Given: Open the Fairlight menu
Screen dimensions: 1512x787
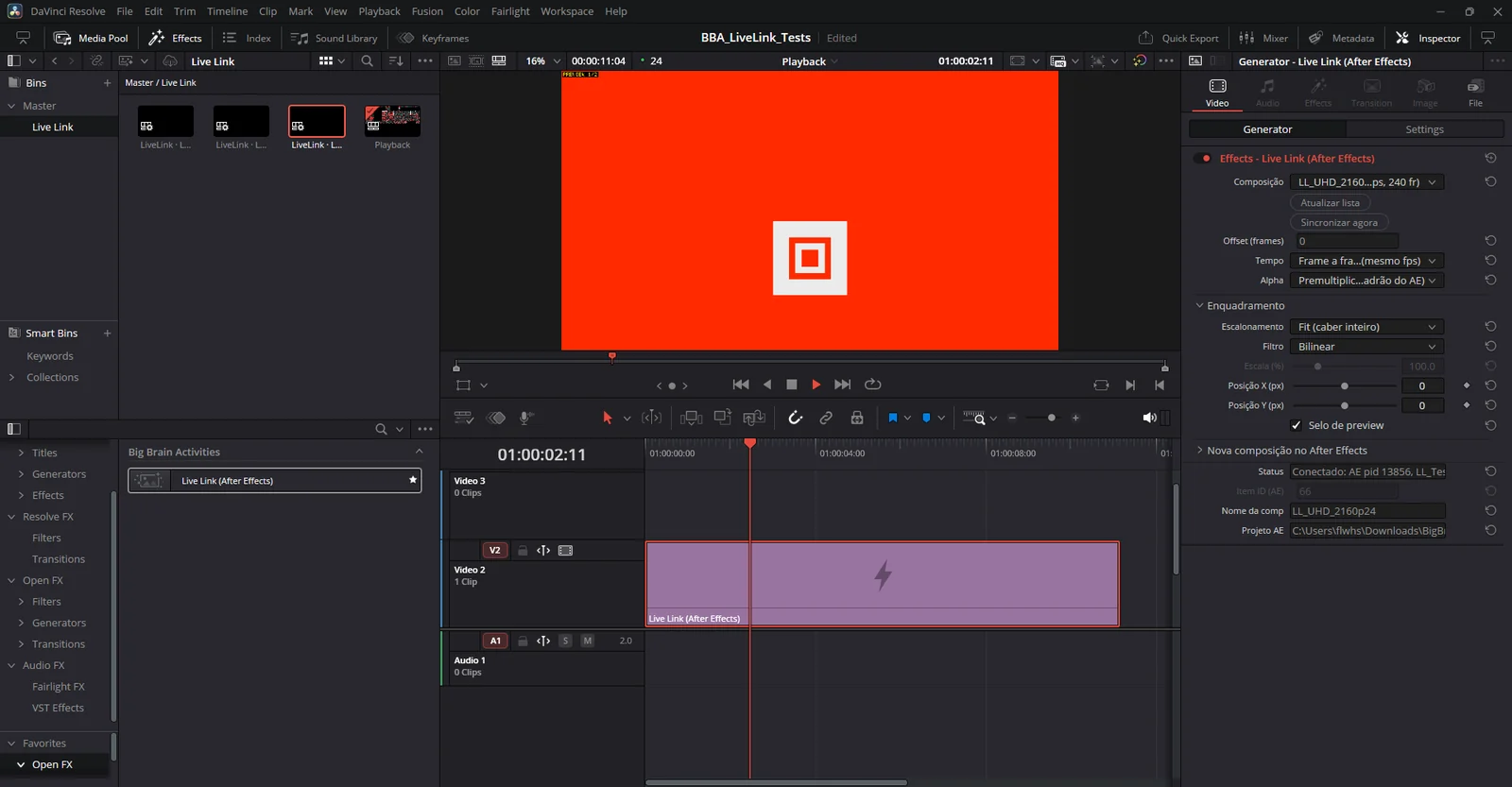Looking at the screenshot, I should (x=510, y=11).
